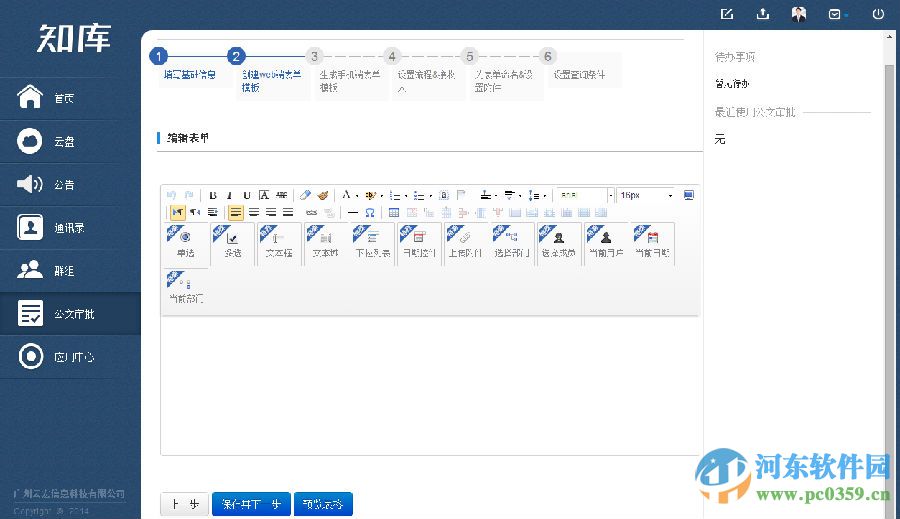Click the undo icon in editor
Image resolution: width=900 pixels, height=519 pixels.
(x=171, y=195)
